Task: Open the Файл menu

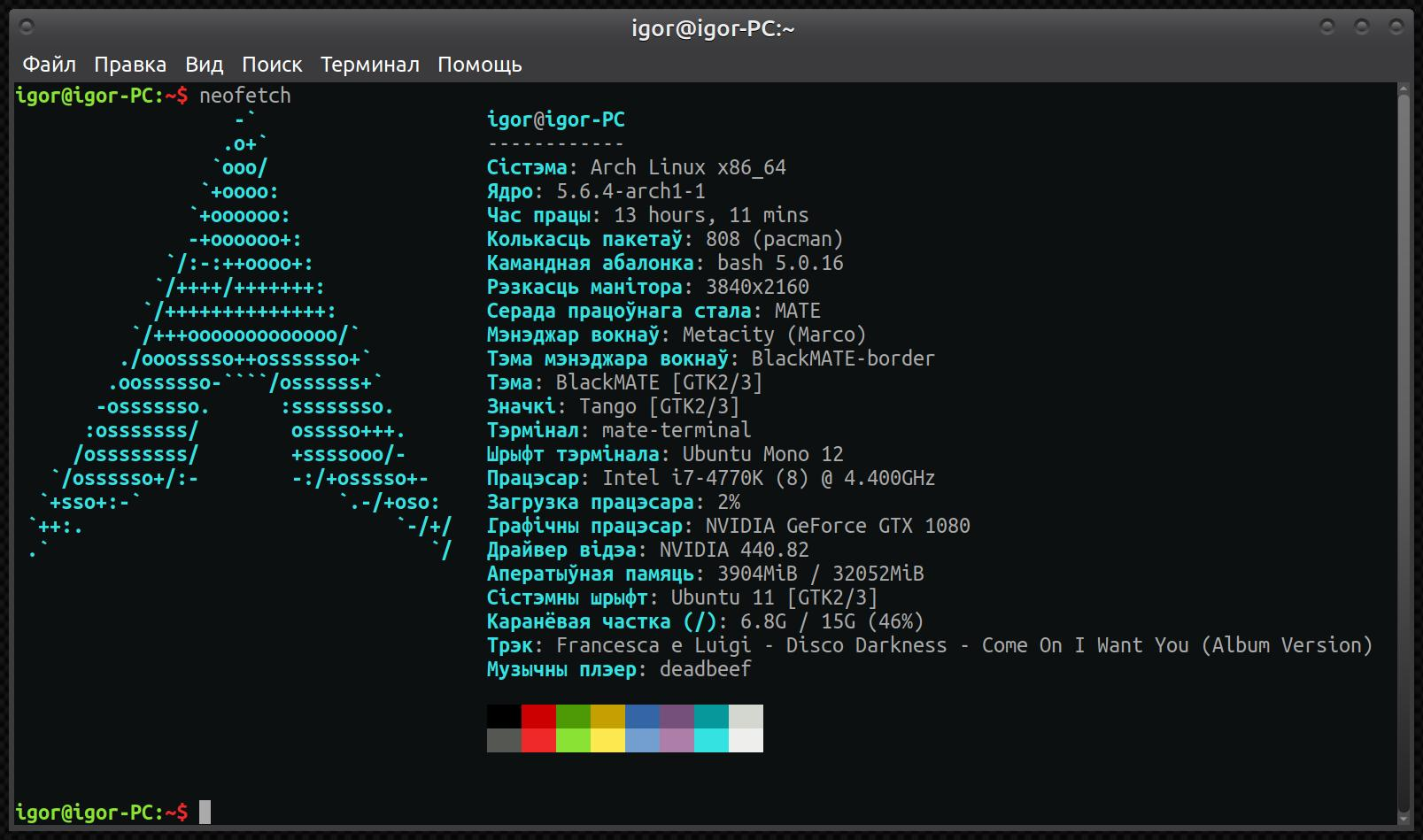Action: (x=50, y=65)
